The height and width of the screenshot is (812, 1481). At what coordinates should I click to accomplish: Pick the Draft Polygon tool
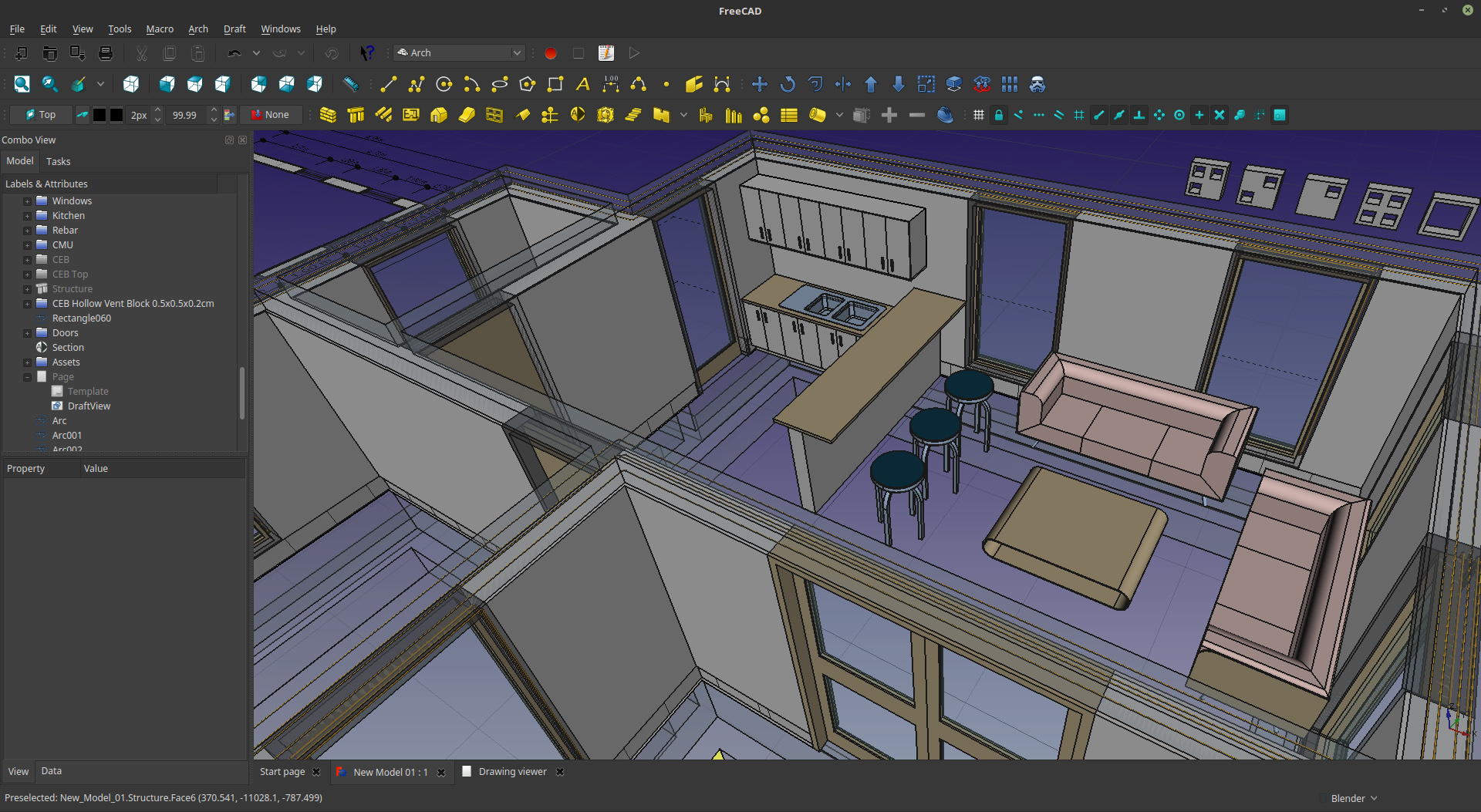pos(528,84)
